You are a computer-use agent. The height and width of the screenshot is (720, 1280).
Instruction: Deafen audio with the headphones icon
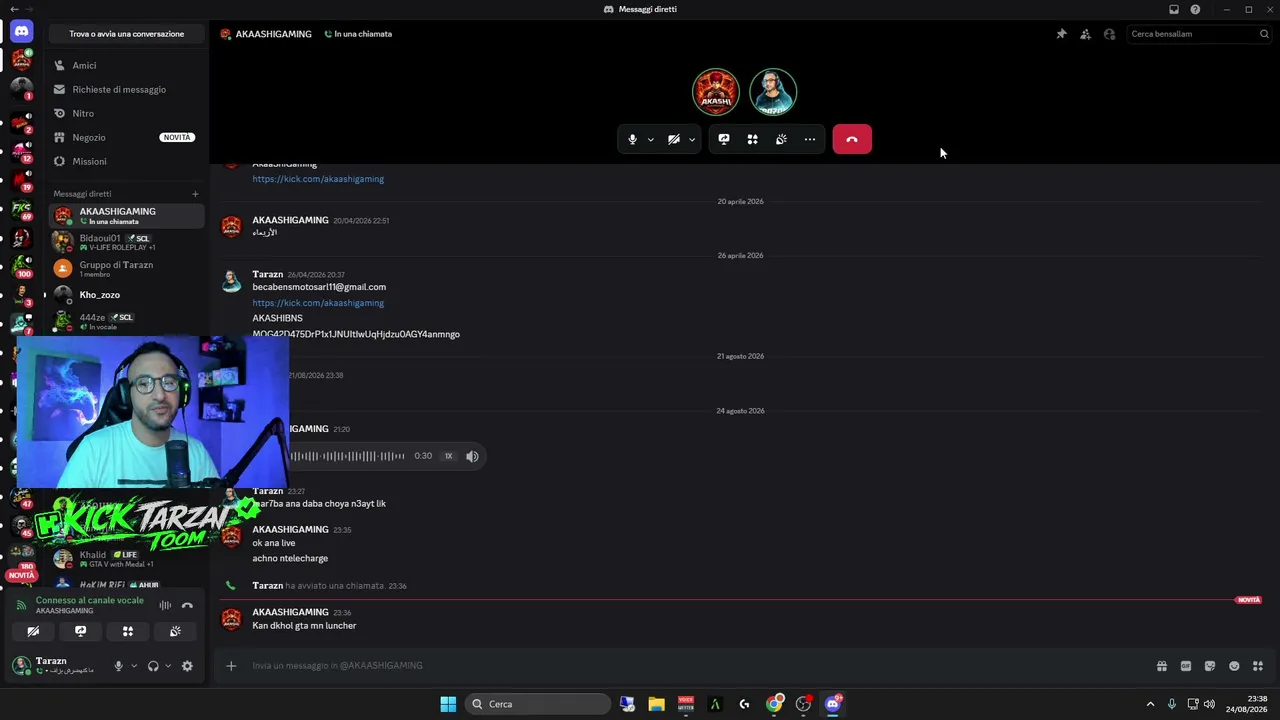153,666
